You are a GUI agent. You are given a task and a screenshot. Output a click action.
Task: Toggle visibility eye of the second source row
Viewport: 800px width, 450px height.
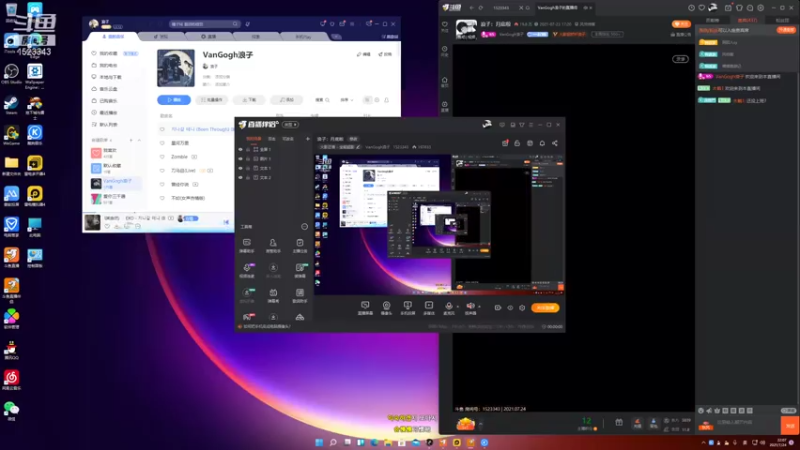[240, 159]
